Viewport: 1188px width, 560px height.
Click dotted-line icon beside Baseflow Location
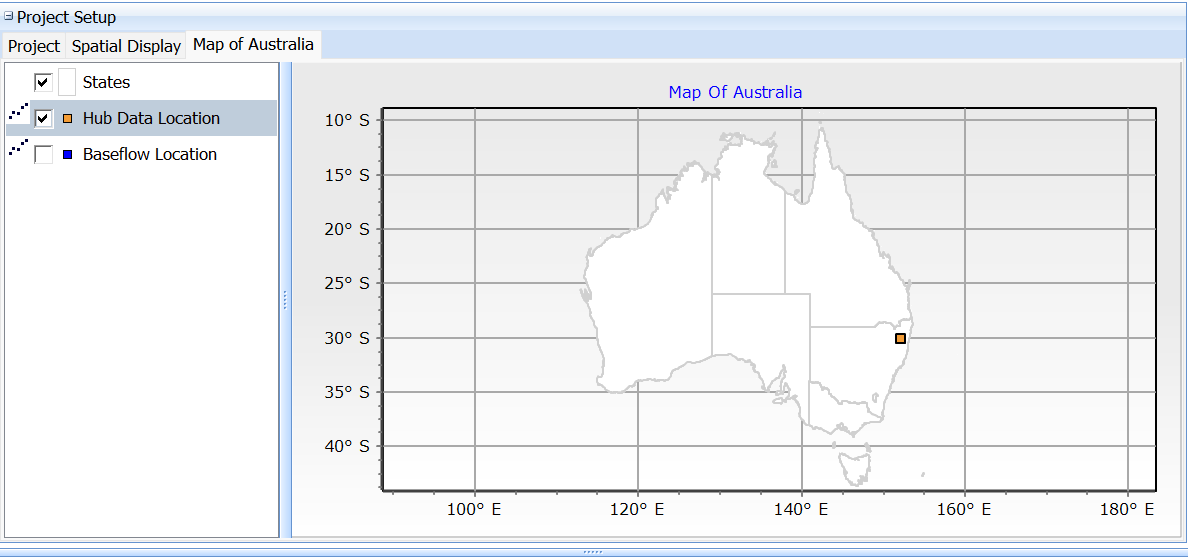coord(18,148)
